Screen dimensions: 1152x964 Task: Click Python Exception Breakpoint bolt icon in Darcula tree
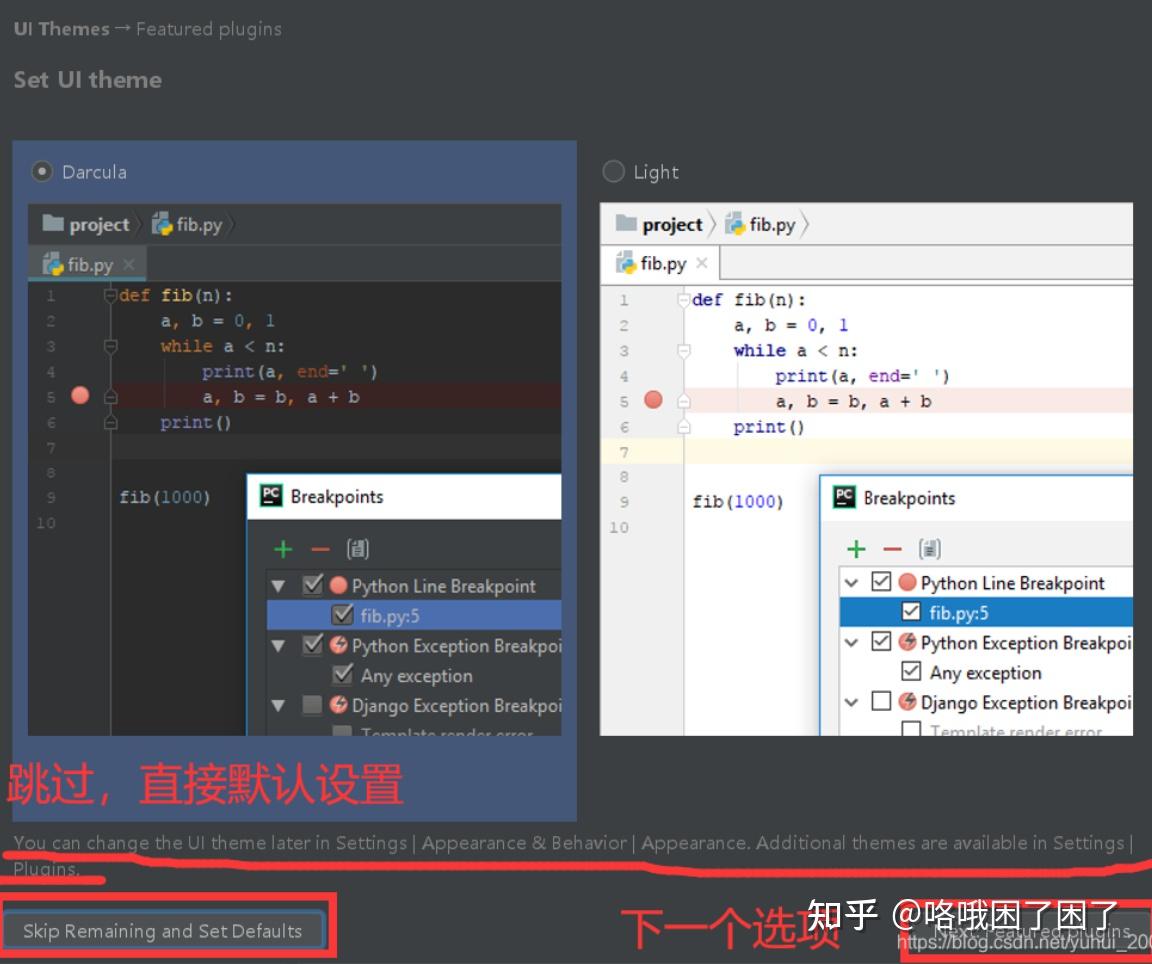(x=339, y=644)
